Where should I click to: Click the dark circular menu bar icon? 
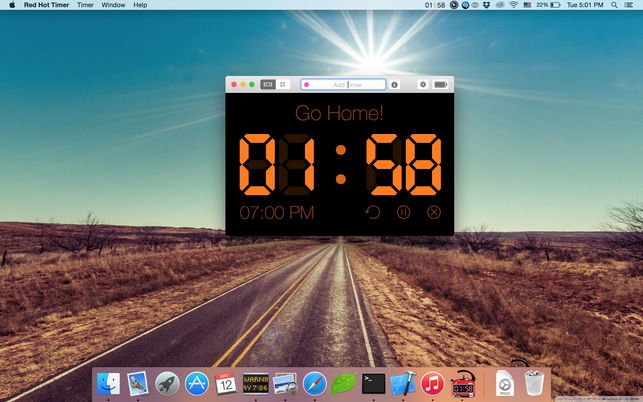(454, 5)
